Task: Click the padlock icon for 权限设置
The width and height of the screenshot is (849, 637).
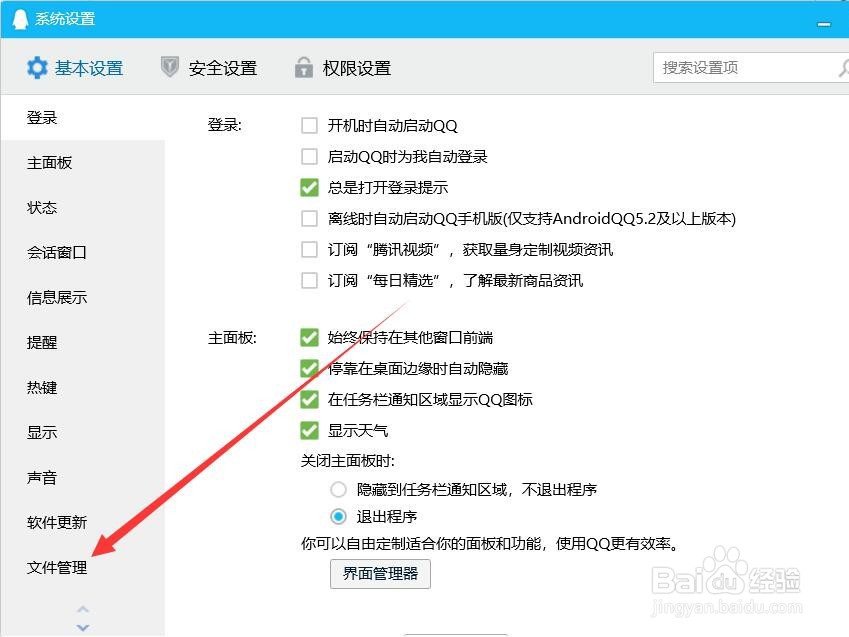Action: pos(304,67)
